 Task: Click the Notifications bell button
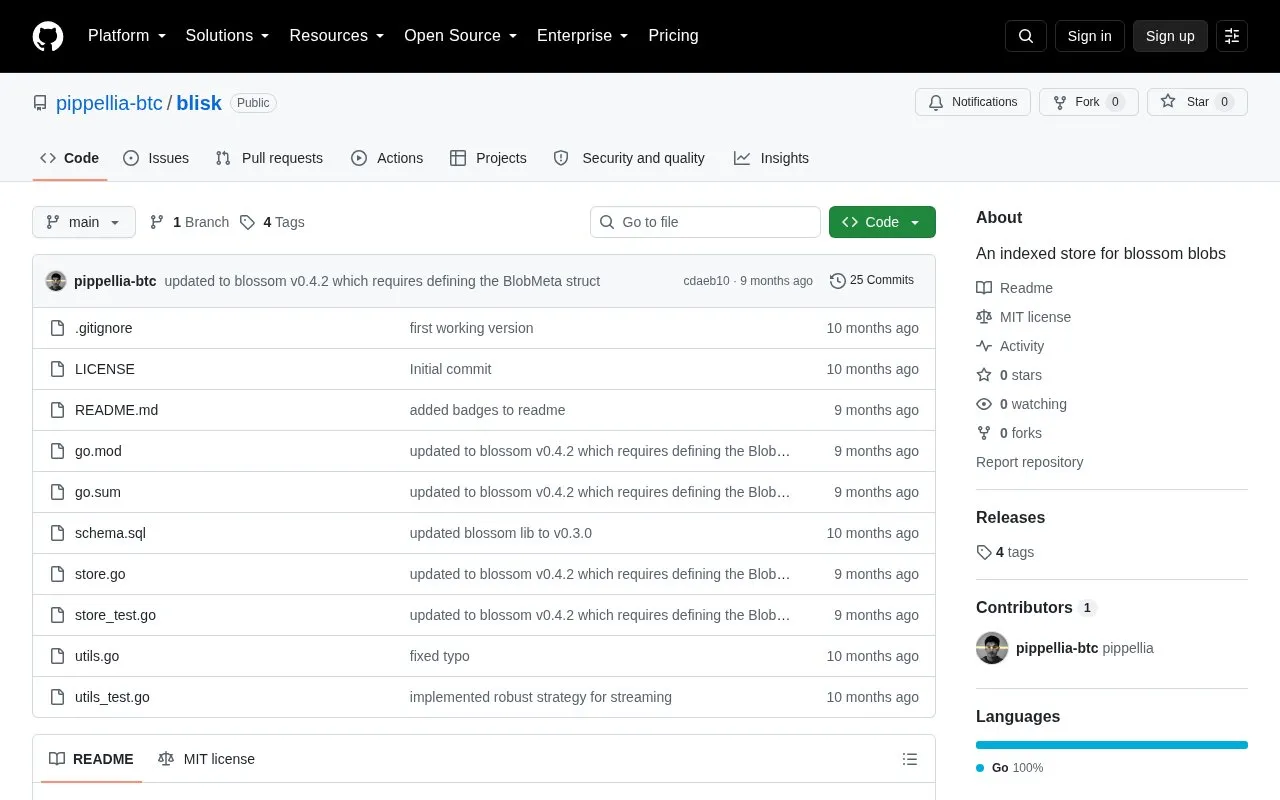click(x=973, y=102)
